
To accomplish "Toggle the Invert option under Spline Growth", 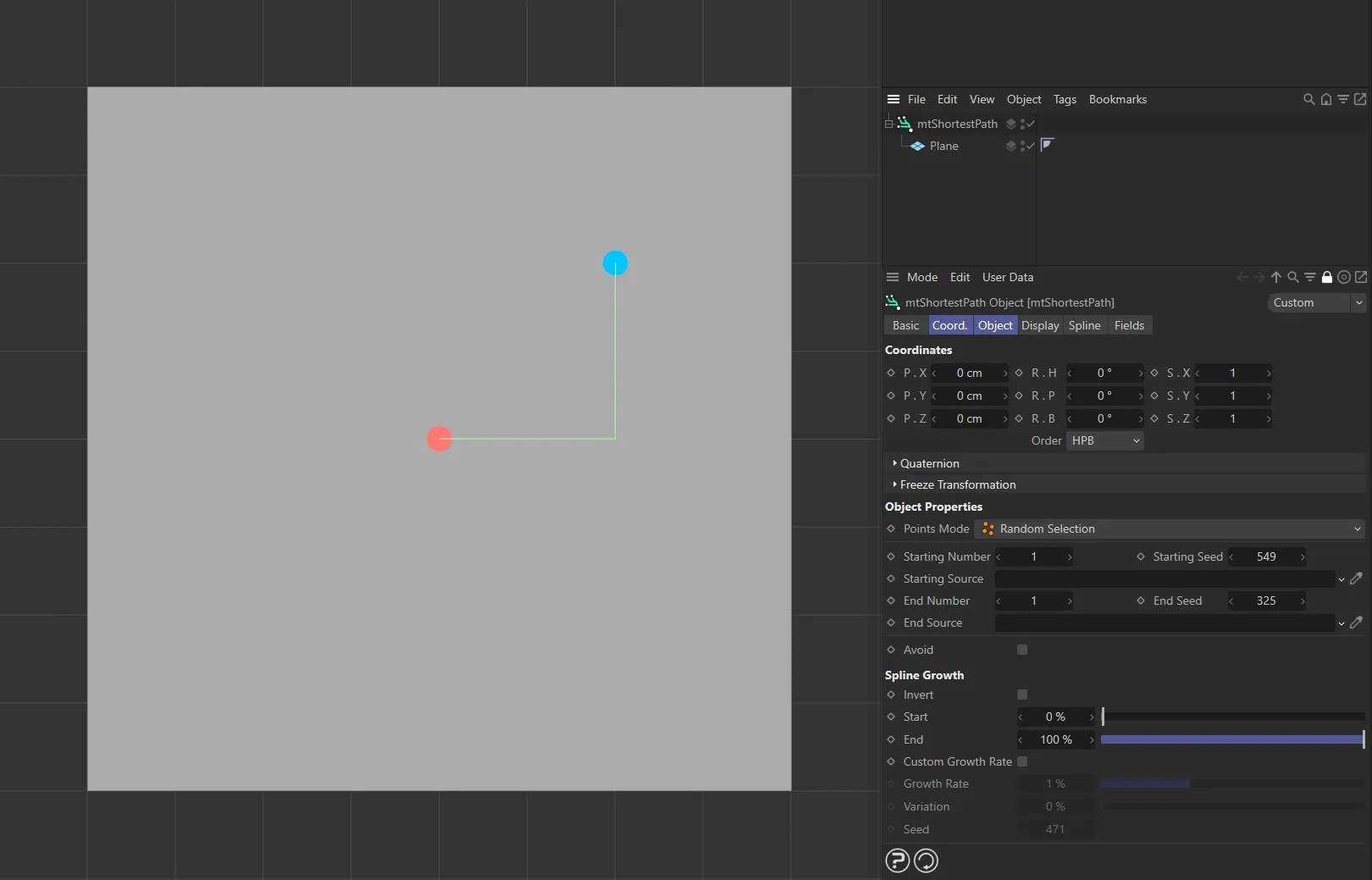I will (x=1021, y=695).
